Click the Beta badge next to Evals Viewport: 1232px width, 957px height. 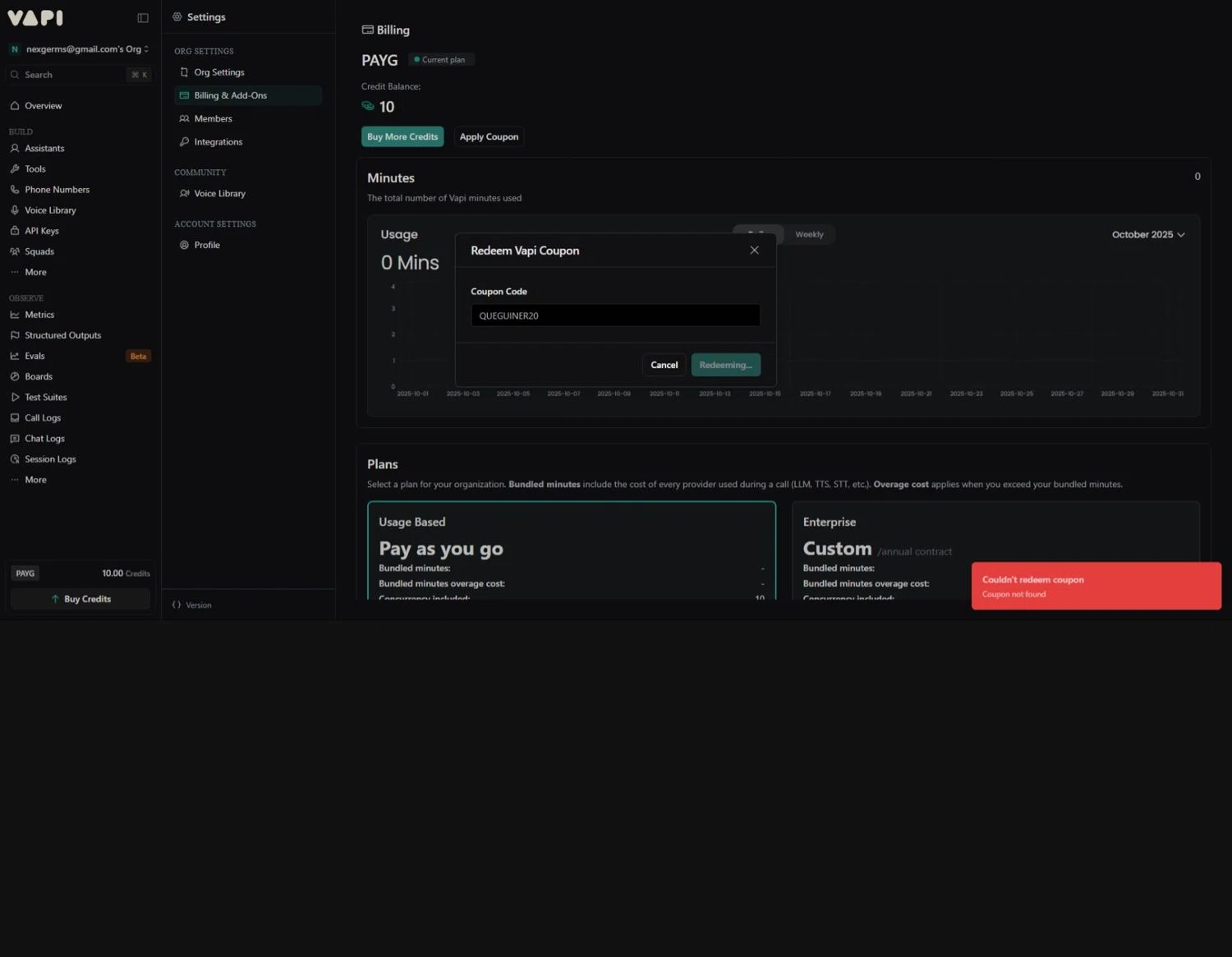click(138, 357)
